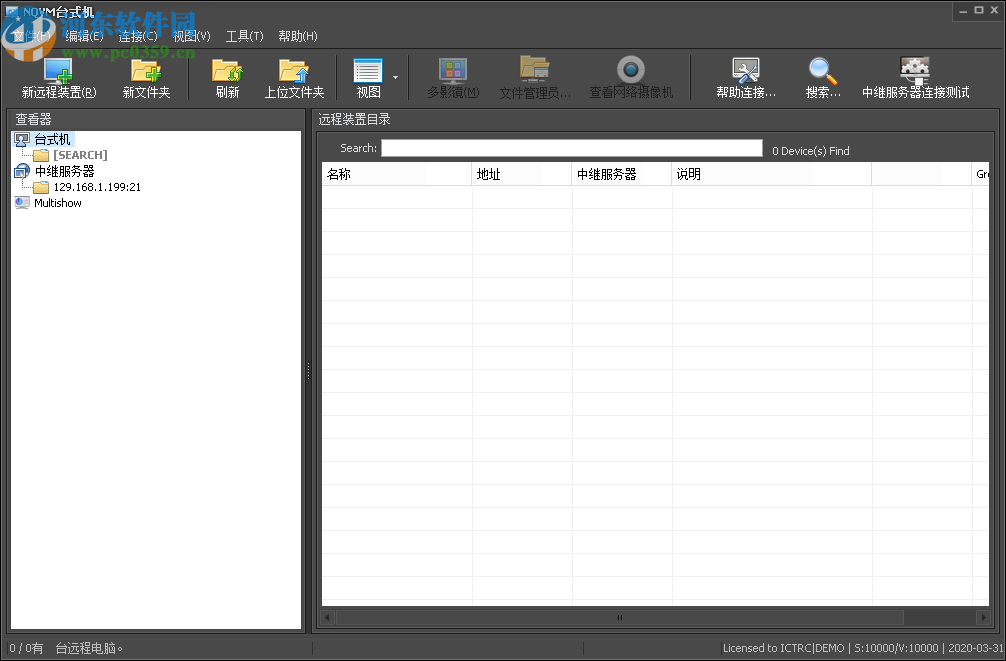Click the 129.168.1.199:21 folder icon
1006x661 pixels.
41,187
